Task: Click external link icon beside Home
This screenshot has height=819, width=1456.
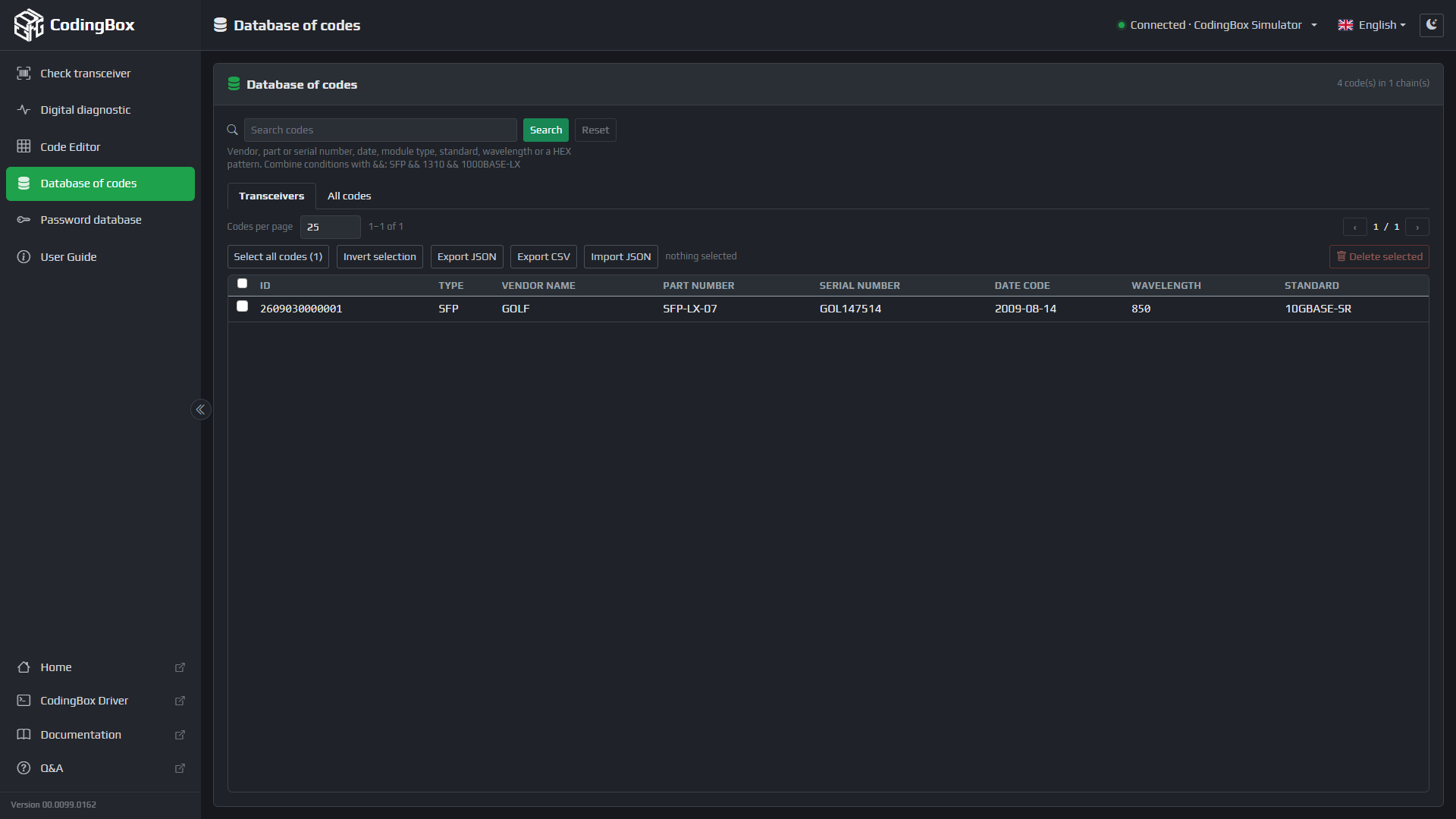Action: (x=180, y=667)
